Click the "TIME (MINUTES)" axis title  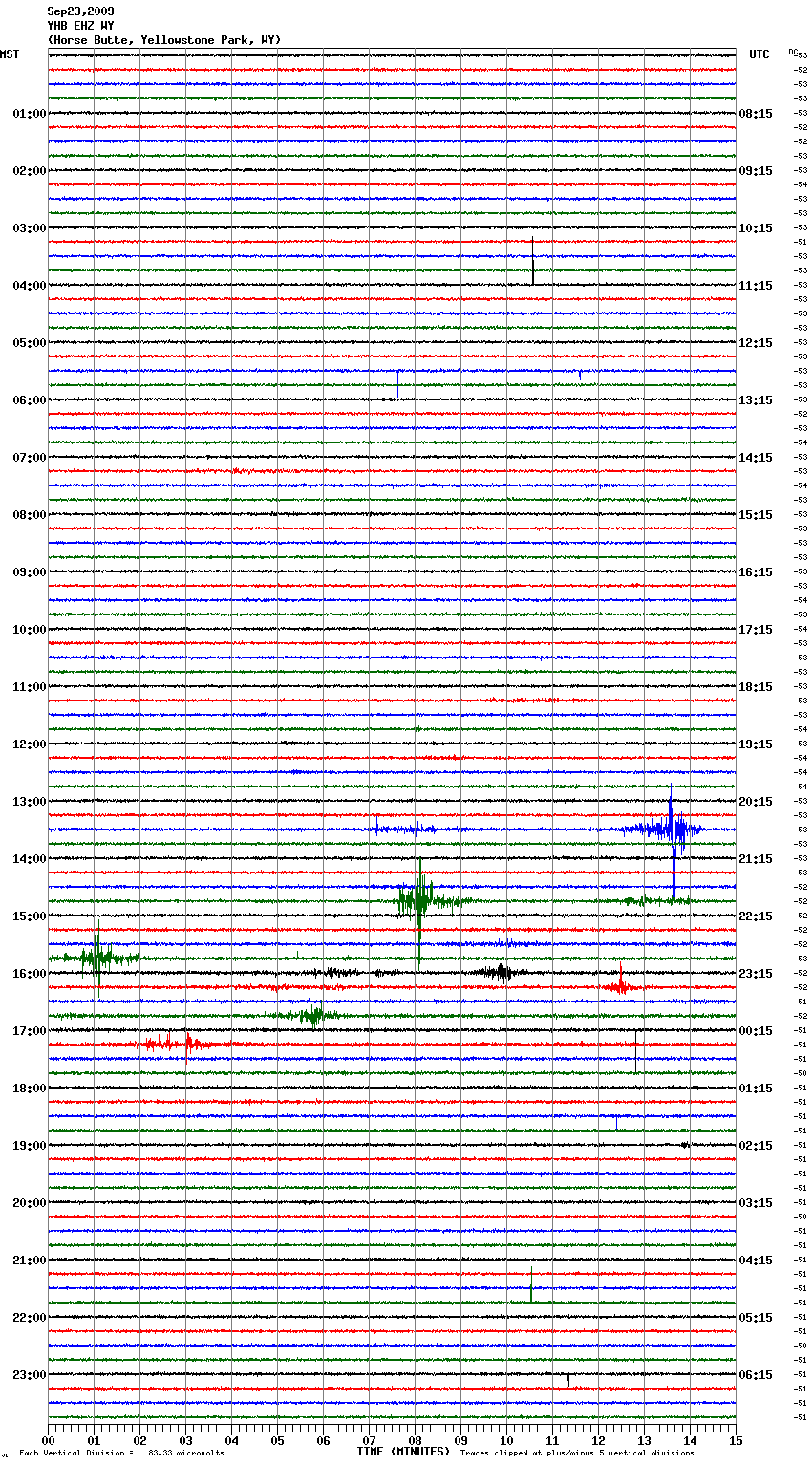(403, 1452)
